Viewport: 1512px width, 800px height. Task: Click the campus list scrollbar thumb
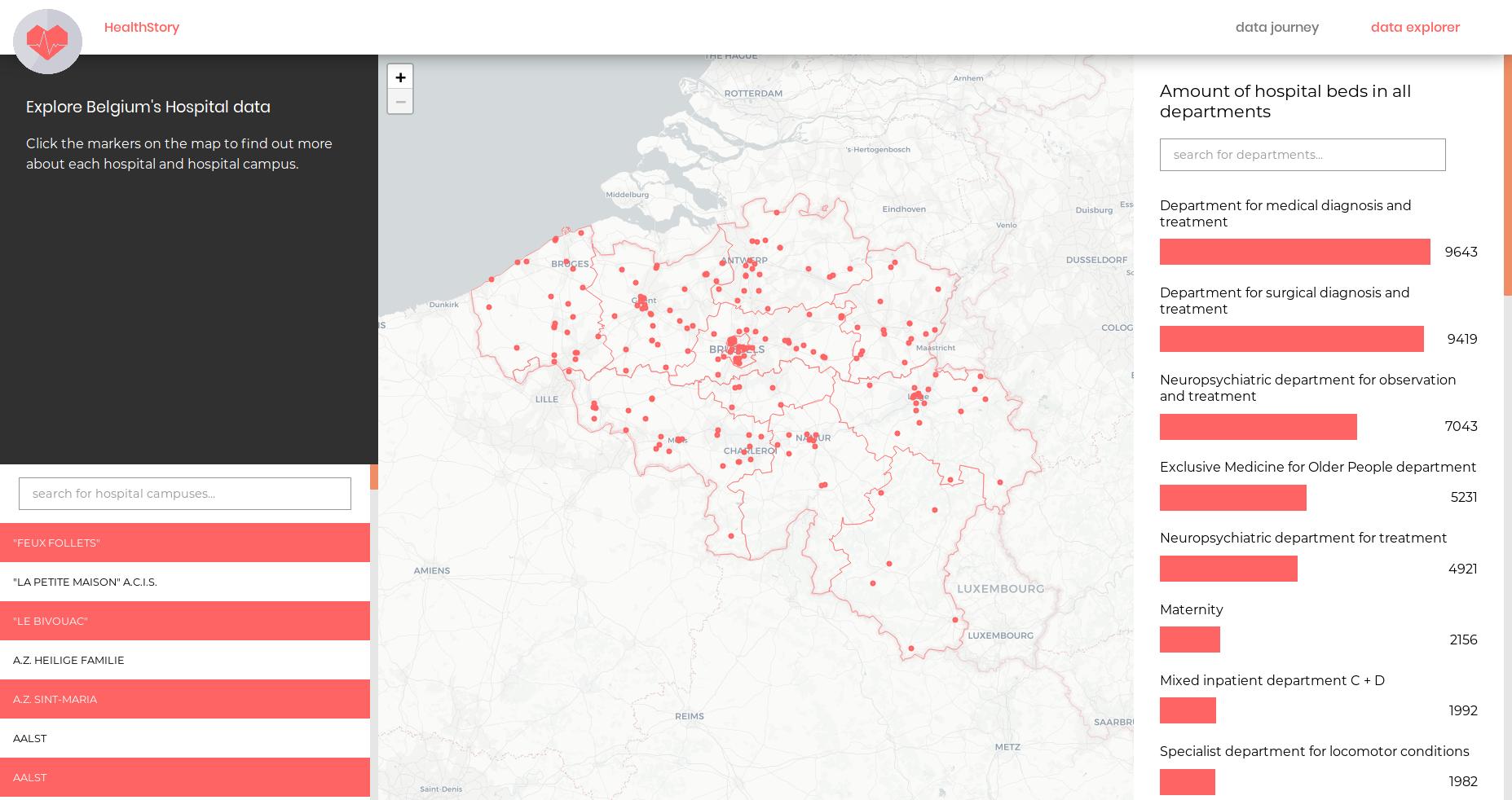pyautogui.click(x=374, y=477)
